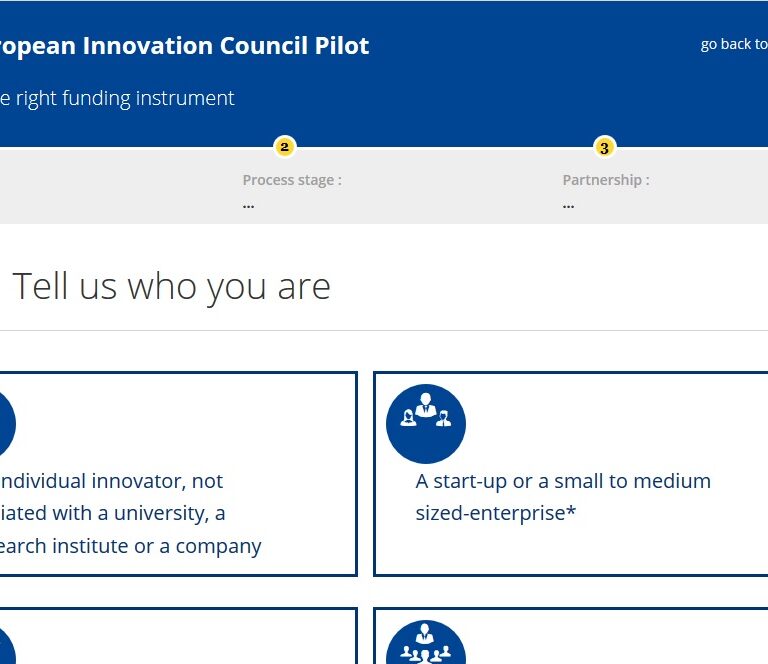768x664 pixels.
Task: Click the start-up team icon
Action: click(426, 423)
